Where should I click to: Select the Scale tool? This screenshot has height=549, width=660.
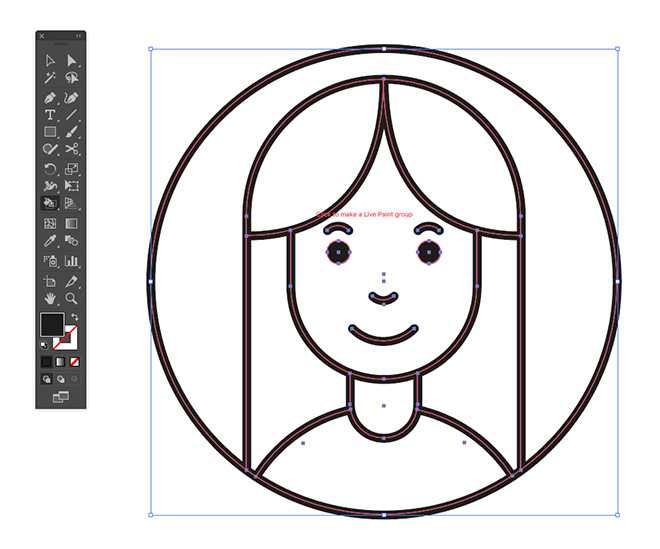[x=71, y=169]
